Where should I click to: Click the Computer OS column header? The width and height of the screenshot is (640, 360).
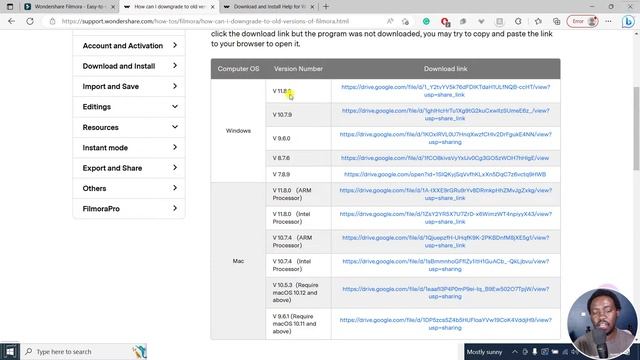(x=238, y=69)
